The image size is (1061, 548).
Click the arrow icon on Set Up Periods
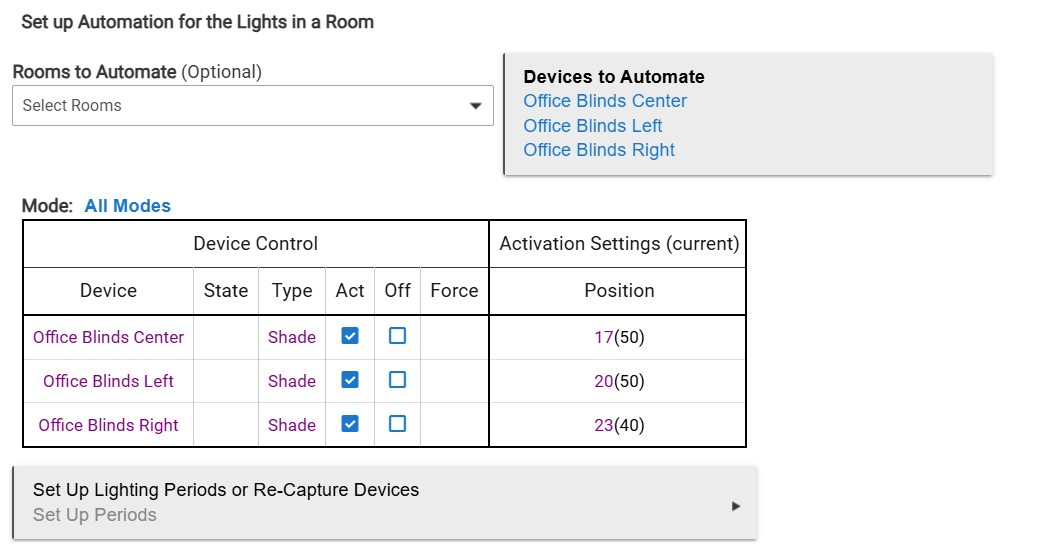click(736, 506)
